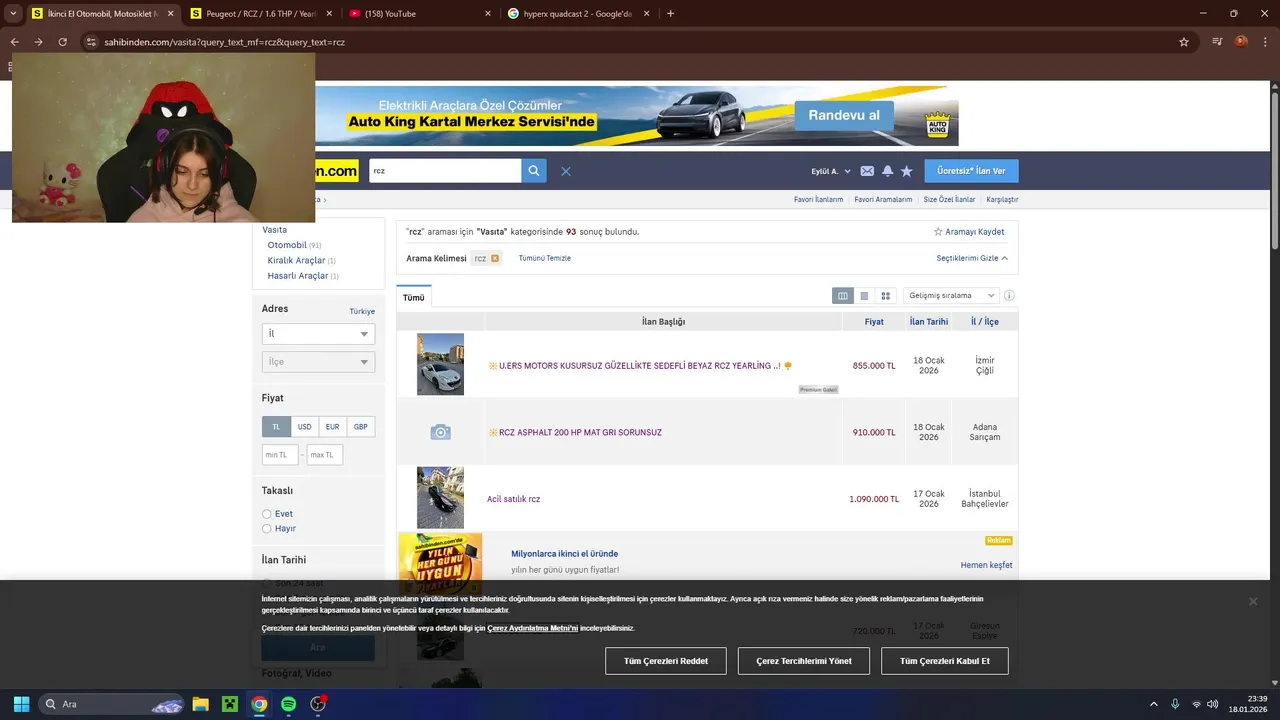The height and width of the screenshot is (720, 1280).
Task: Open Hasarlı Araçlar category
Action: point(298,276)
